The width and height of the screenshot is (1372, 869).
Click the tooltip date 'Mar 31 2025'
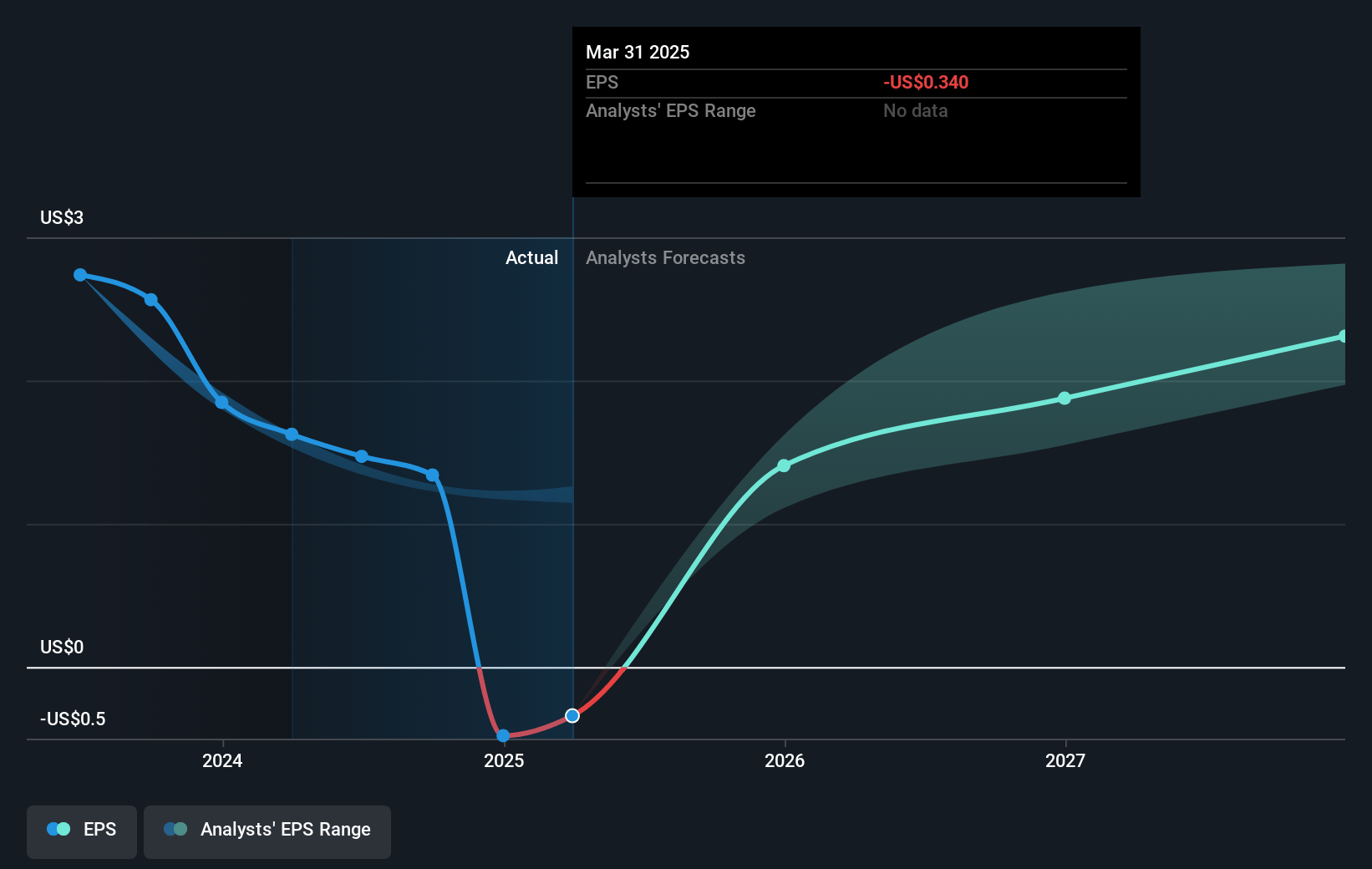pos(638,52)
